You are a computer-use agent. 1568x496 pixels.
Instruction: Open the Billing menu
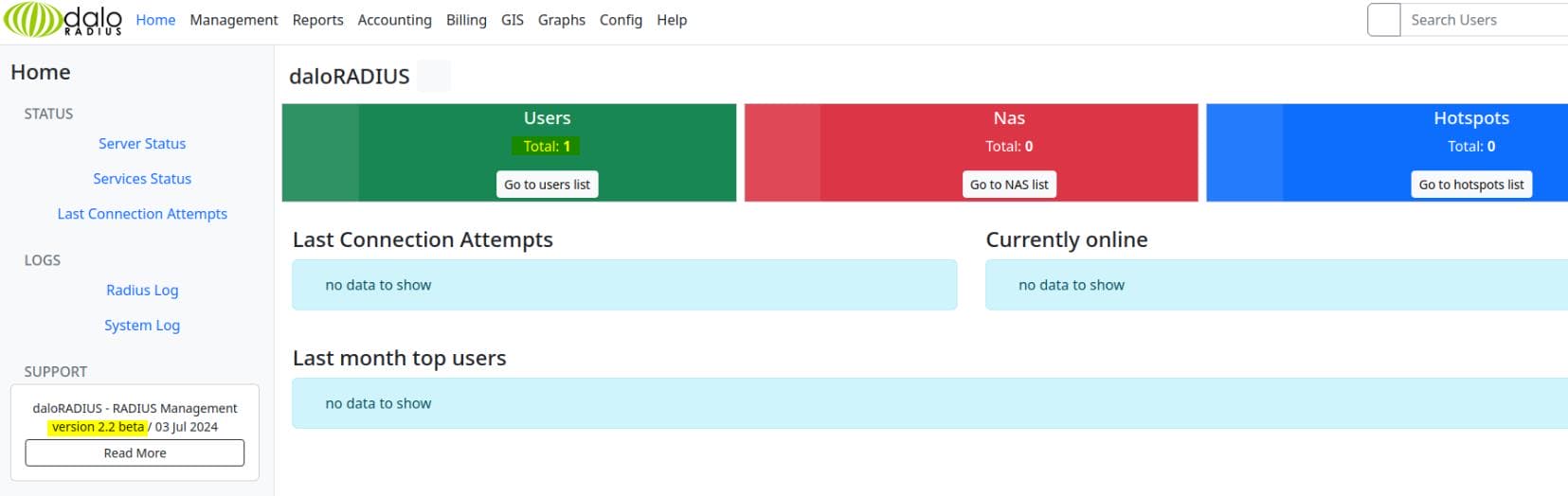[x=466, y=20]
